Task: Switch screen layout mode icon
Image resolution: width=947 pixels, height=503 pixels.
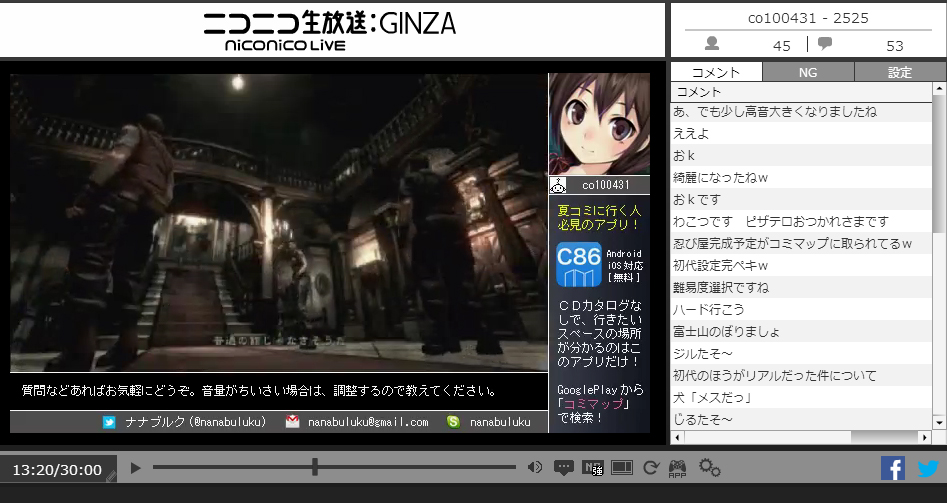Action: (x=622, y=467)
